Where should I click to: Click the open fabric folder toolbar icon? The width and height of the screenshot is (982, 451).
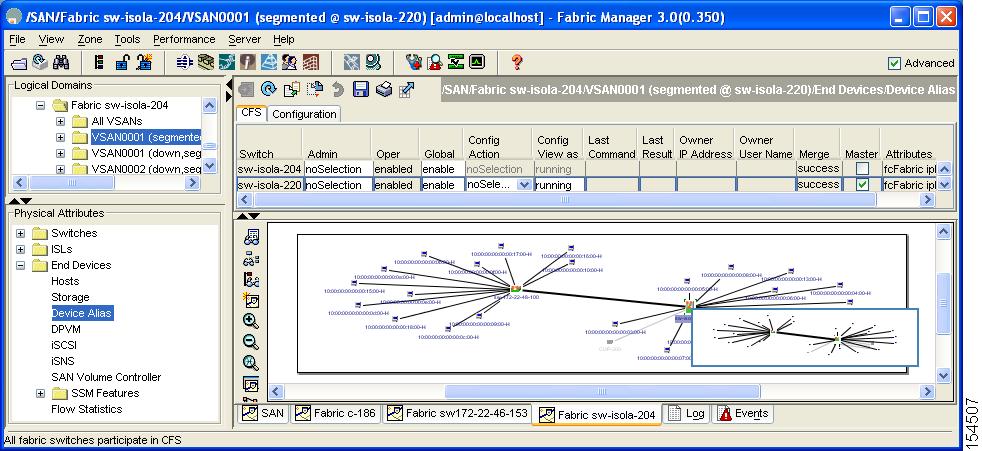[x=20, y=63]
